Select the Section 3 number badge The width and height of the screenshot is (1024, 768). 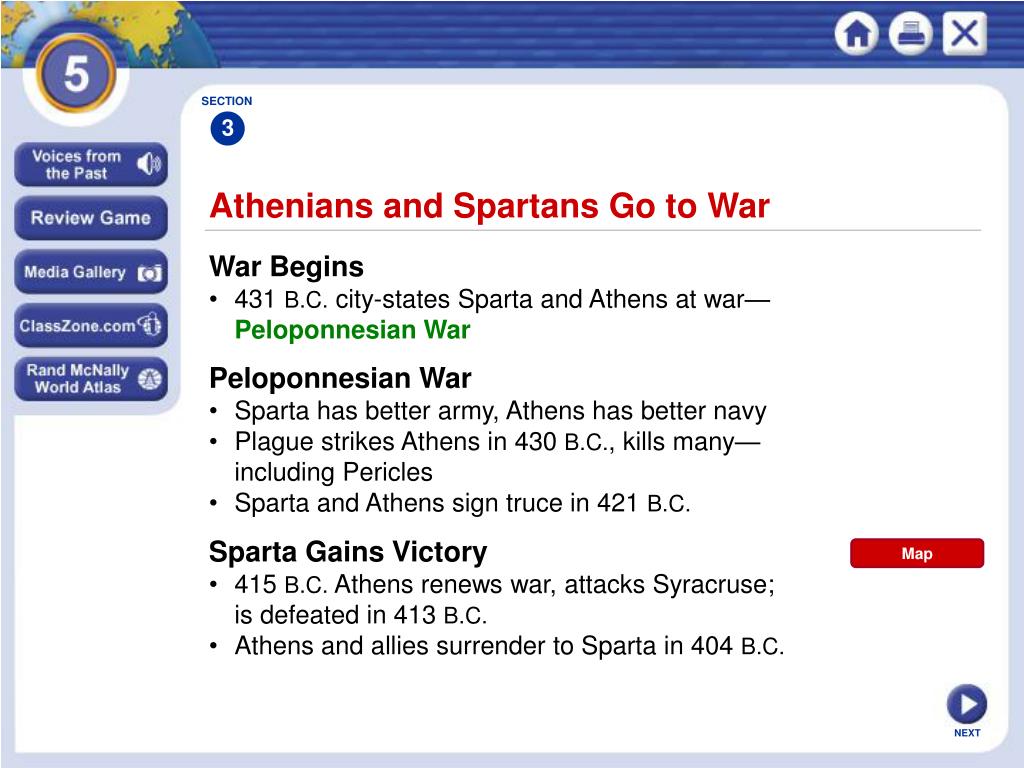point(227,128)
